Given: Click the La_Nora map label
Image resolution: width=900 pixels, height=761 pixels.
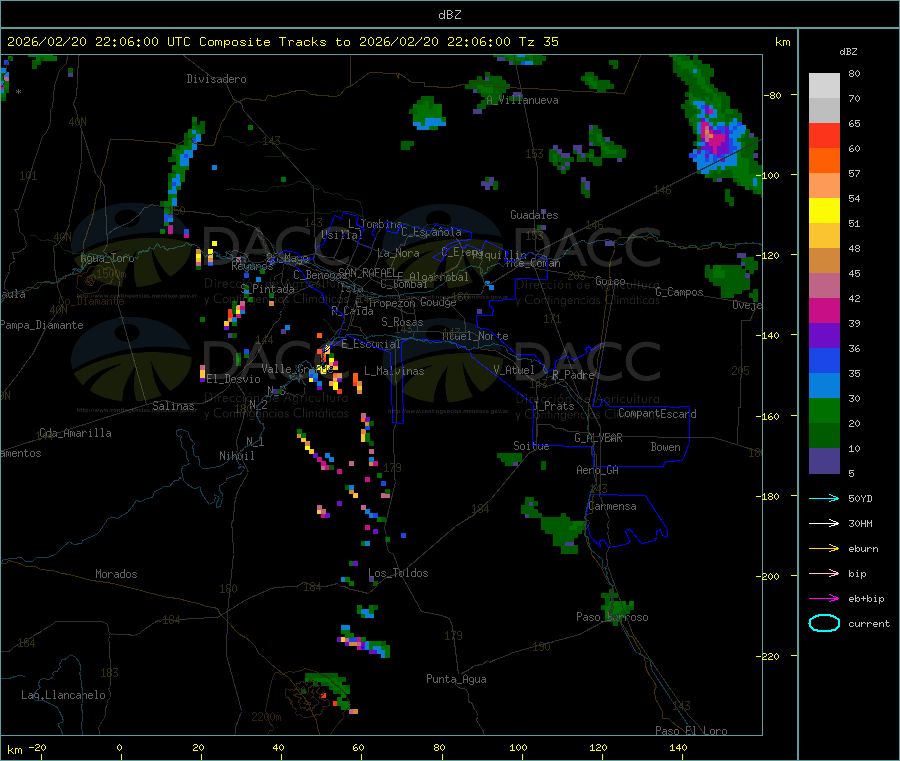Looking at the screenshot, I should pos(398,253).
